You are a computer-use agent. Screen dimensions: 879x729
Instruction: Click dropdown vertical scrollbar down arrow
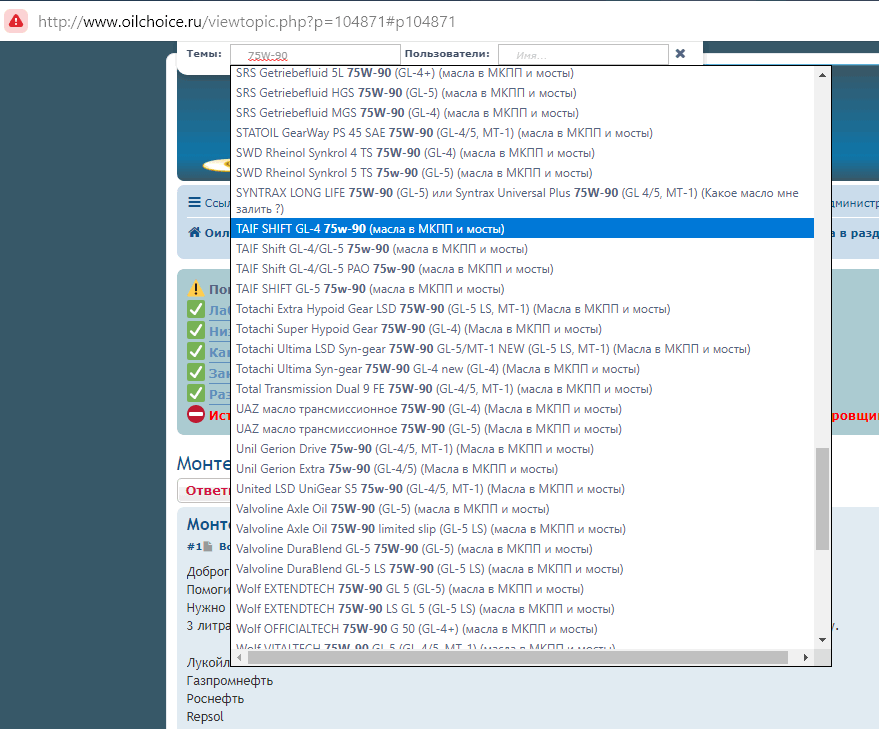[x=822, y=640]
